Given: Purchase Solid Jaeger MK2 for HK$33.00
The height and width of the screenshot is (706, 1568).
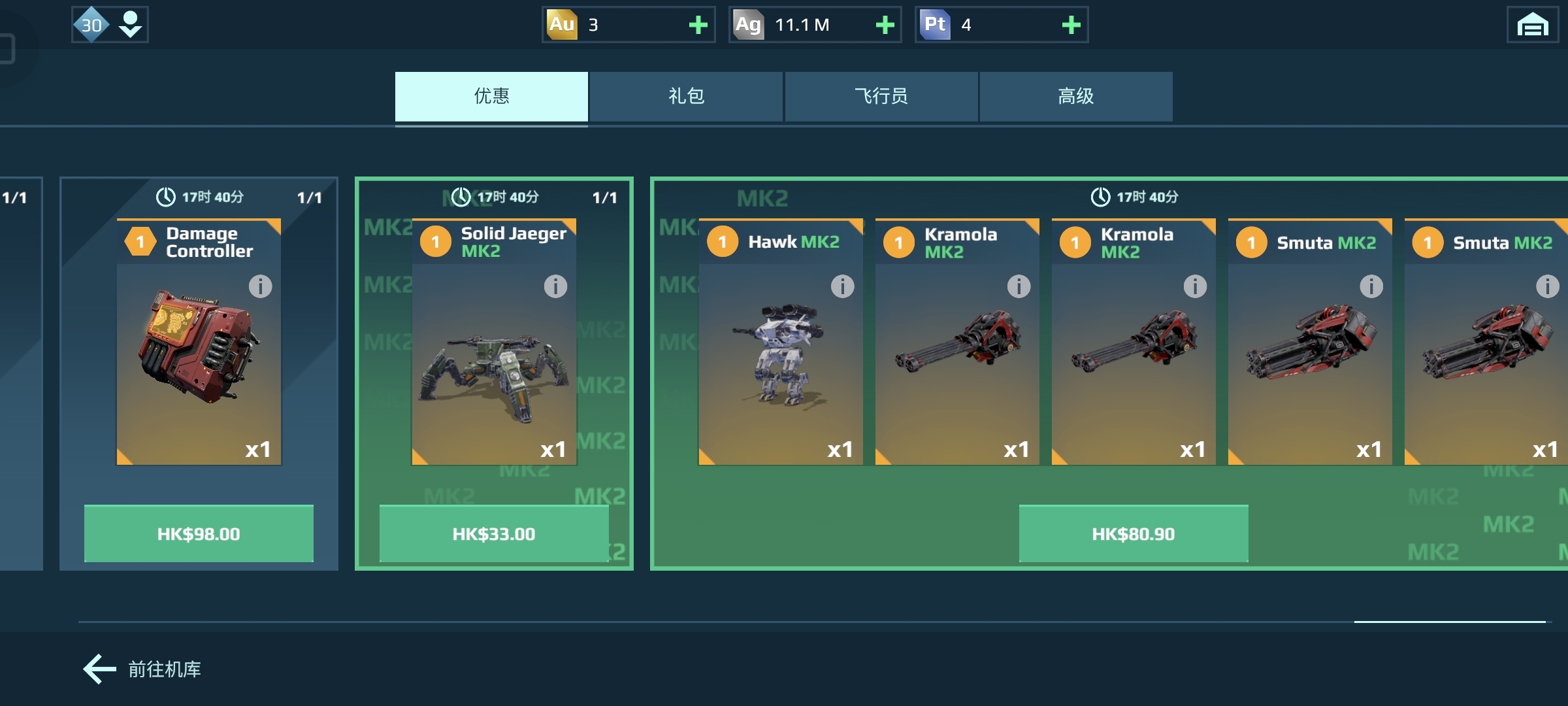Looking at the screenshot, I should coord(494,533).
